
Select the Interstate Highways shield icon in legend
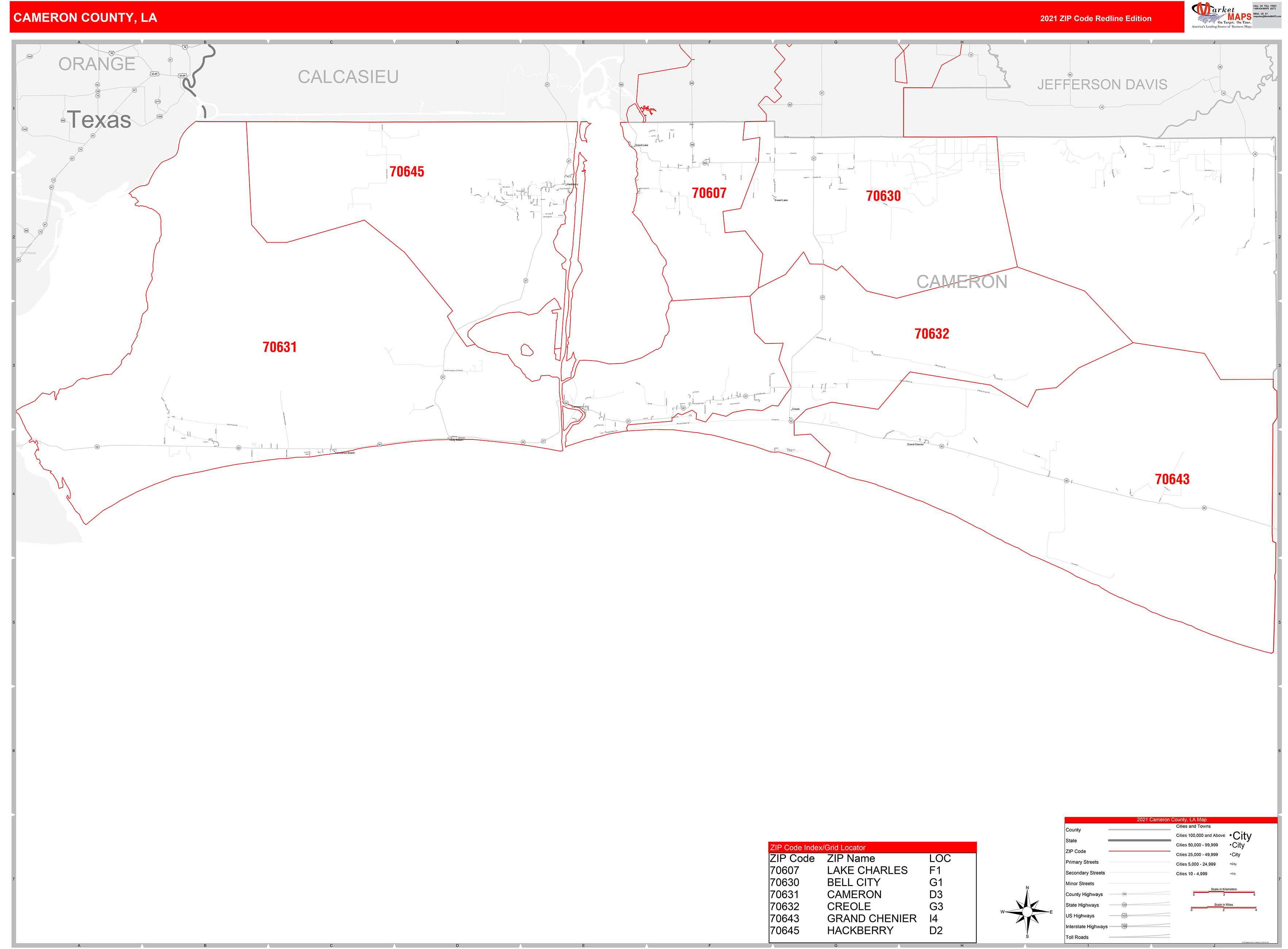(1125, 927)
